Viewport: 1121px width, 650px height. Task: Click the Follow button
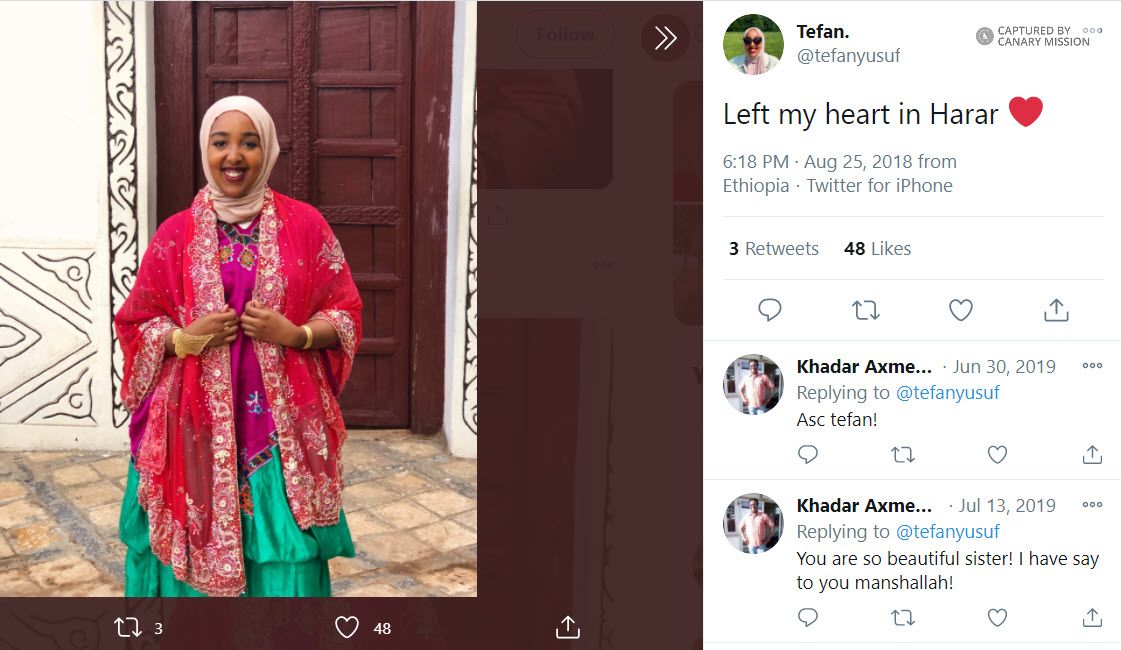tap(565, 34)
